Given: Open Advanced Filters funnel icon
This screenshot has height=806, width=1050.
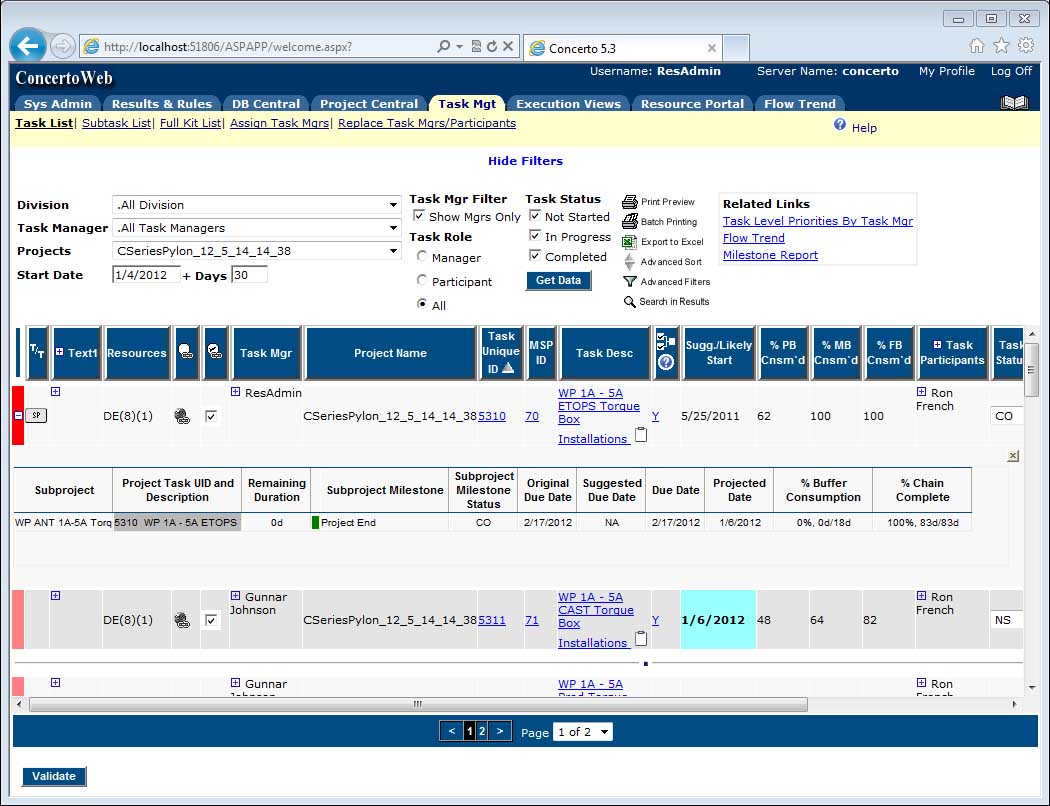Looking at the screenshot, I should click(629, 282).
